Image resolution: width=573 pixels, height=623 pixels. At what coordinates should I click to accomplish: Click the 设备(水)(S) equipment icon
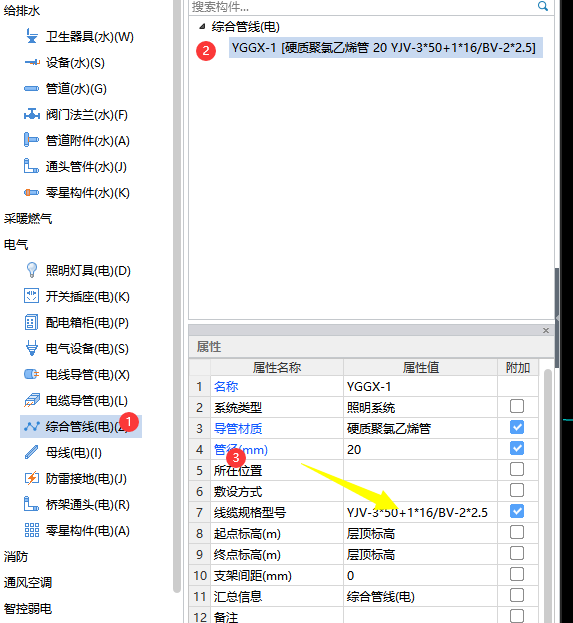(32, 62)
